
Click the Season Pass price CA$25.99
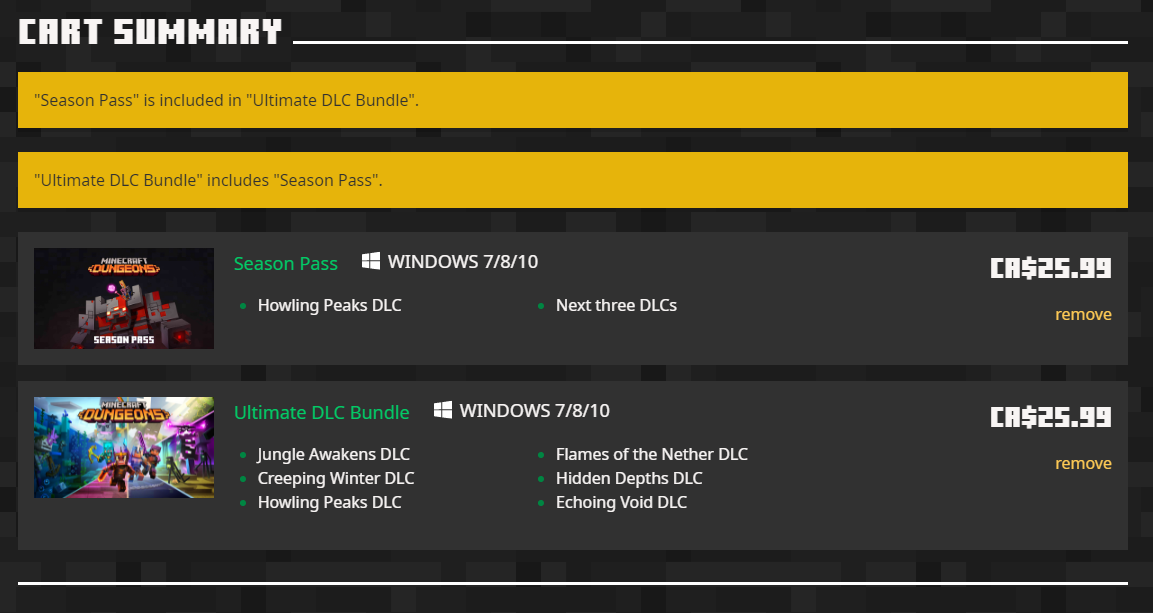(1051, 268)
